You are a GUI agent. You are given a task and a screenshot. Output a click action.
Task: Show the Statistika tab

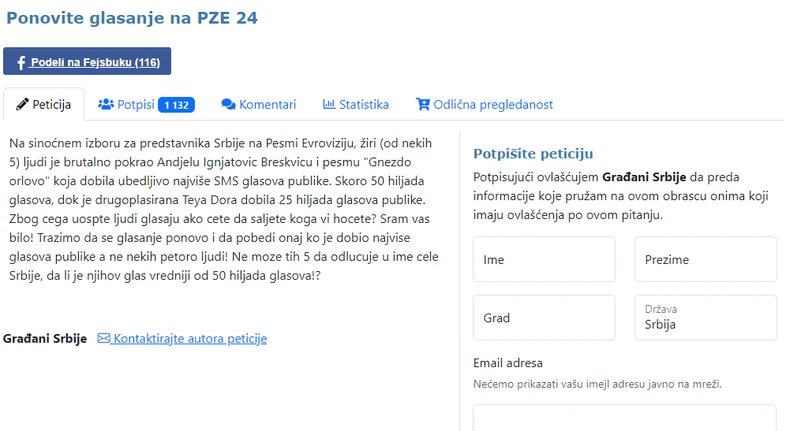coord(363,104)
